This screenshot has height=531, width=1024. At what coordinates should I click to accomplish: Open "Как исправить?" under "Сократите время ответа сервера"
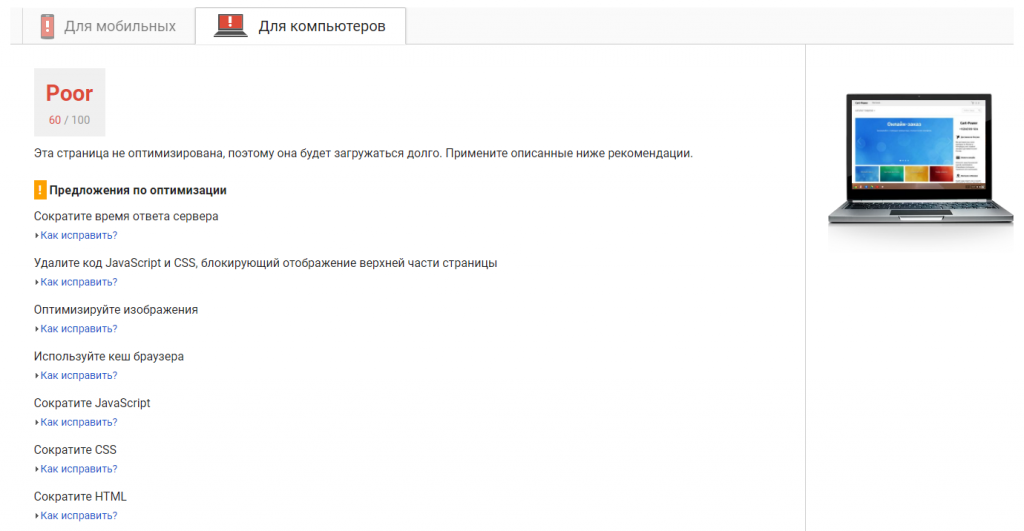tap(78, 235)
